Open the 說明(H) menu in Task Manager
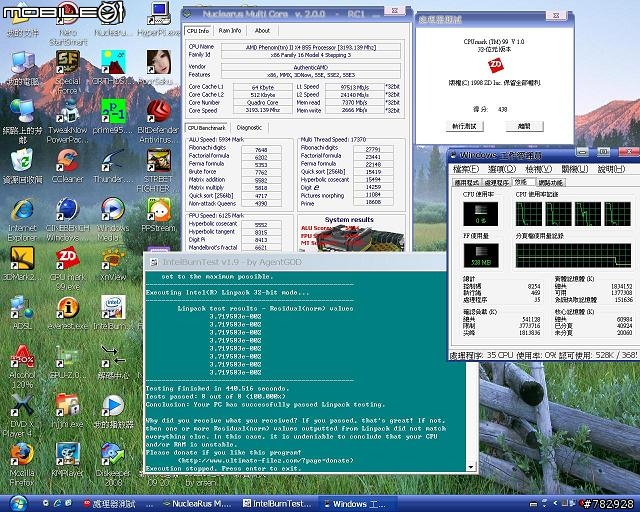 pos(611,169)
